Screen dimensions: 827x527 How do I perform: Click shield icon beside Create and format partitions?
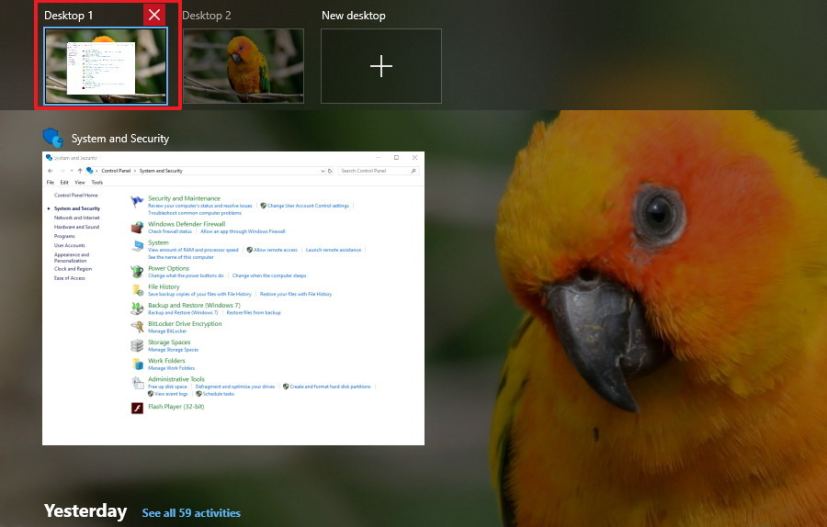click(286, 387)
